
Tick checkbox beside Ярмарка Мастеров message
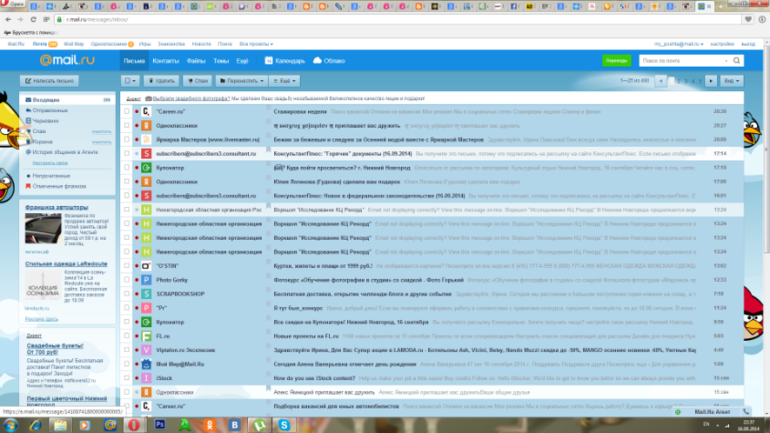click(126, 139)
